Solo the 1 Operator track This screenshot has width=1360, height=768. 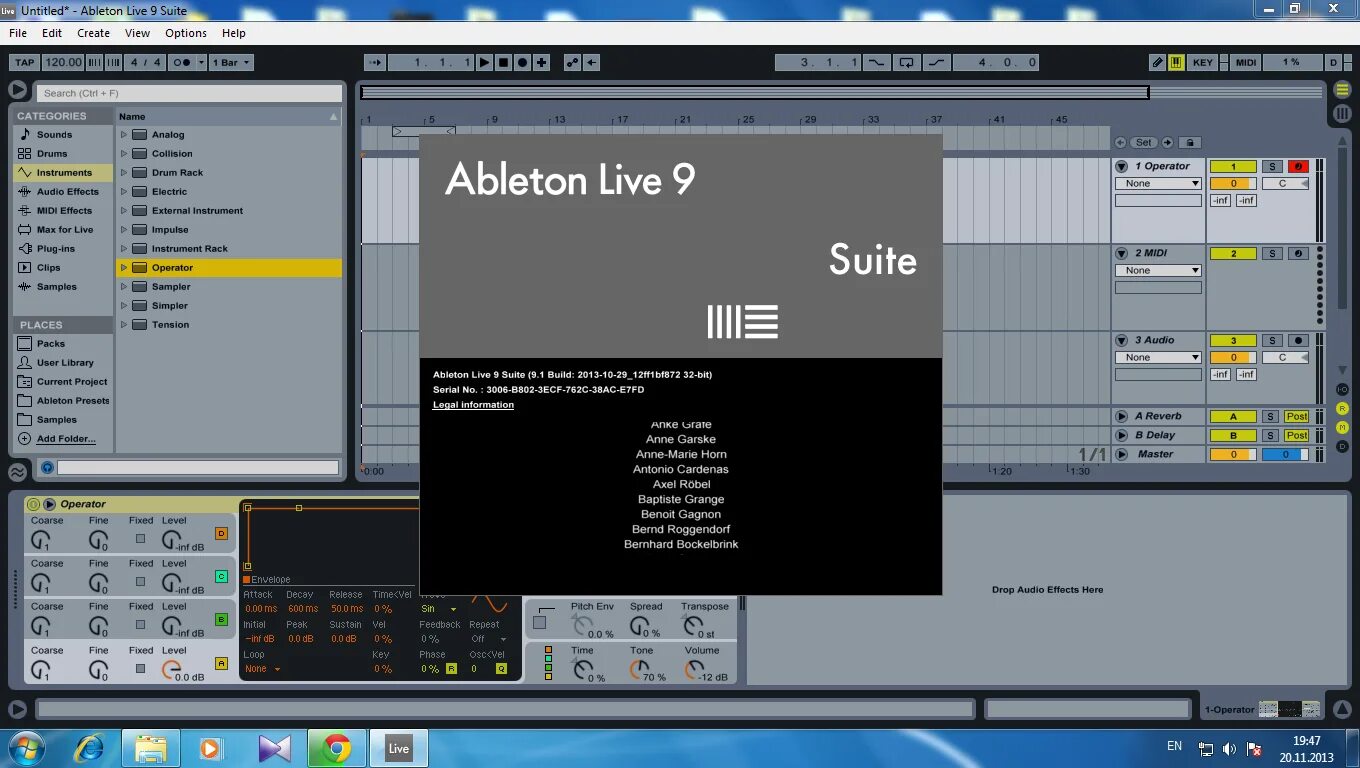(x=1272, y=167)
